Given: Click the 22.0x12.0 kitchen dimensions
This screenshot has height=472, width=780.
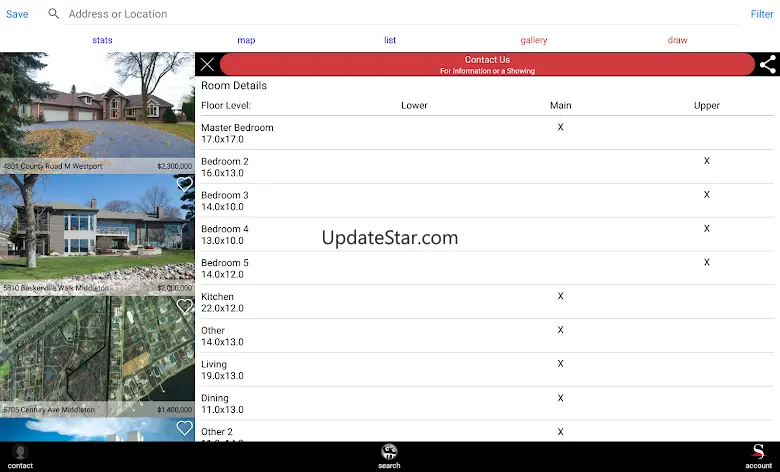Looking at the screenshot, I should coord(222,308).
